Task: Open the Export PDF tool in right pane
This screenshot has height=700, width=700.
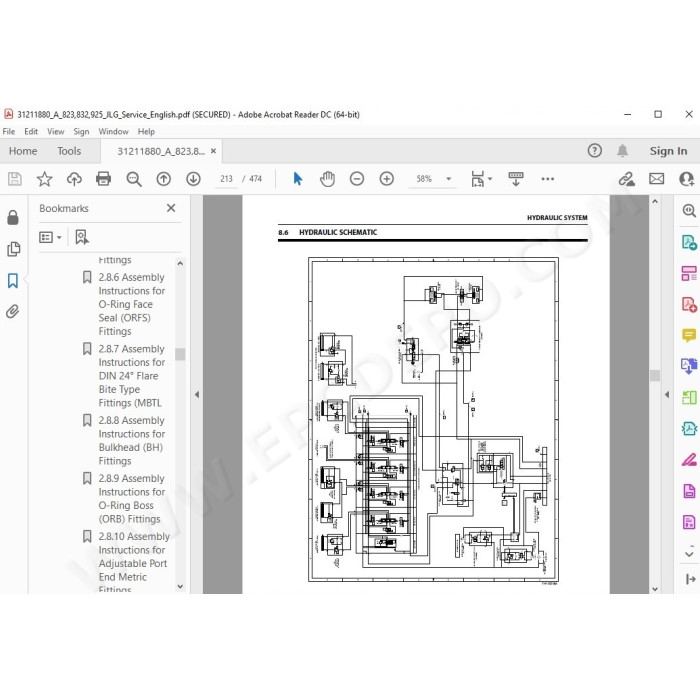Action: (689, 242)
